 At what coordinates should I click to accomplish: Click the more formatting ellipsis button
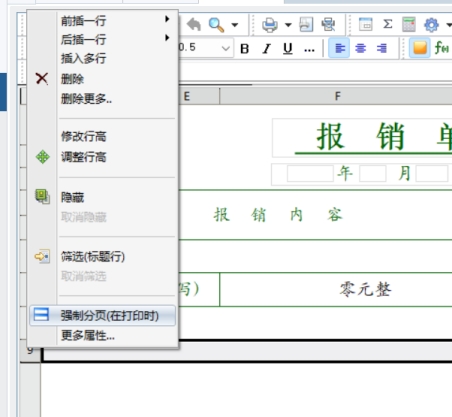point(309,49)
